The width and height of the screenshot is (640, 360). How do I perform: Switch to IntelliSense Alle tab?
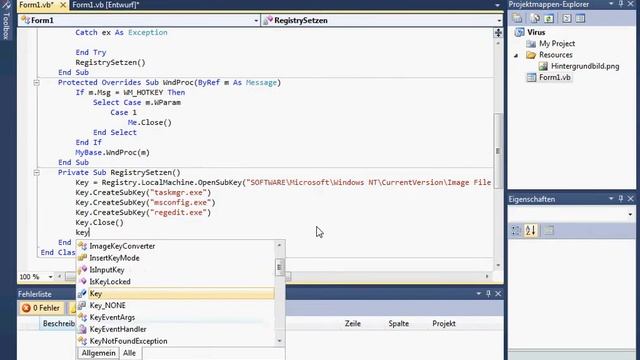[129, 353]
